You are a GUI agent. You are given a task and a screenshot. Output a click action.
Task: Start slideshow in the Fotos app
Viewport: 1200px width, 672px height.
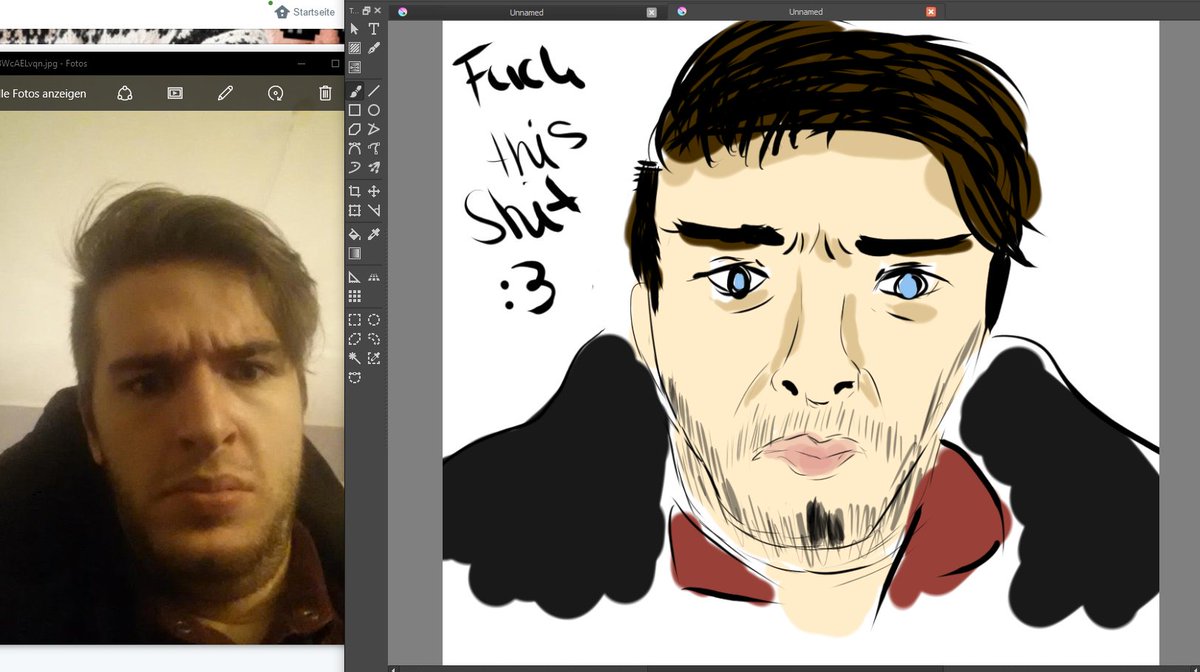[175, 93]
